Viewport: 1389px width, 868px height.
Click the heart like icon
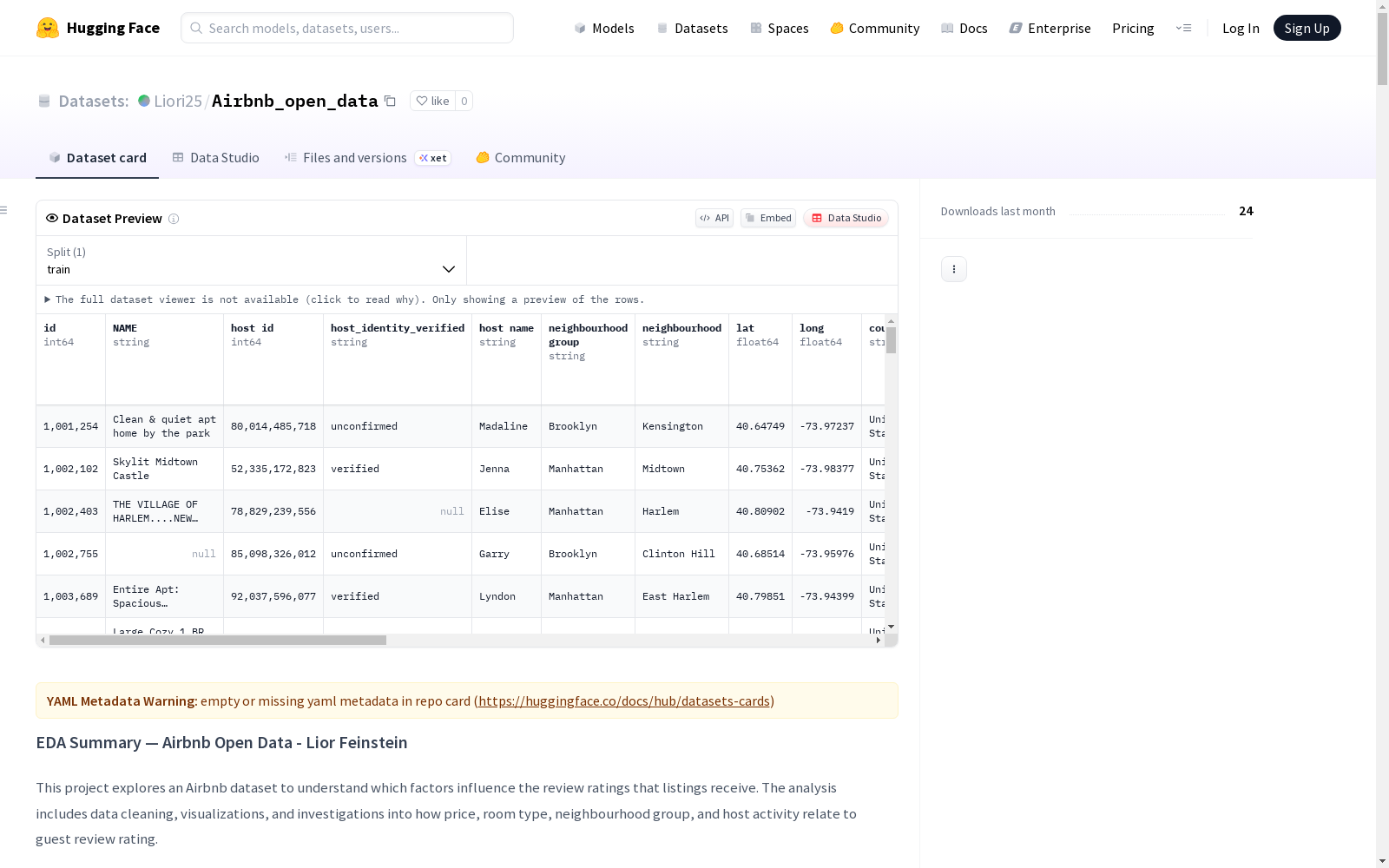(422, 101)
